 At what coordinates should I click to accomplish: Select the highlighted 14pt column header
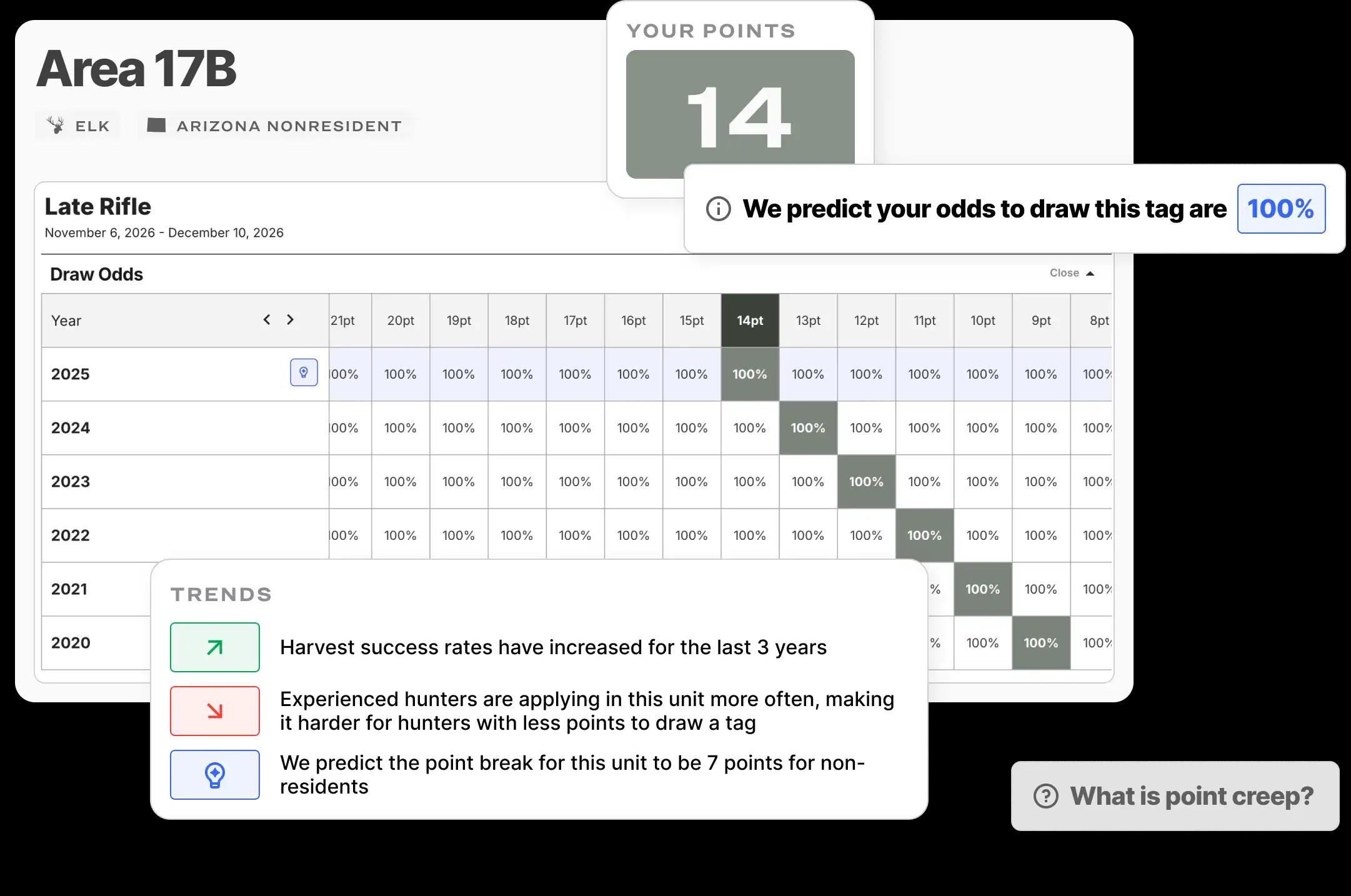coord(750,321)
